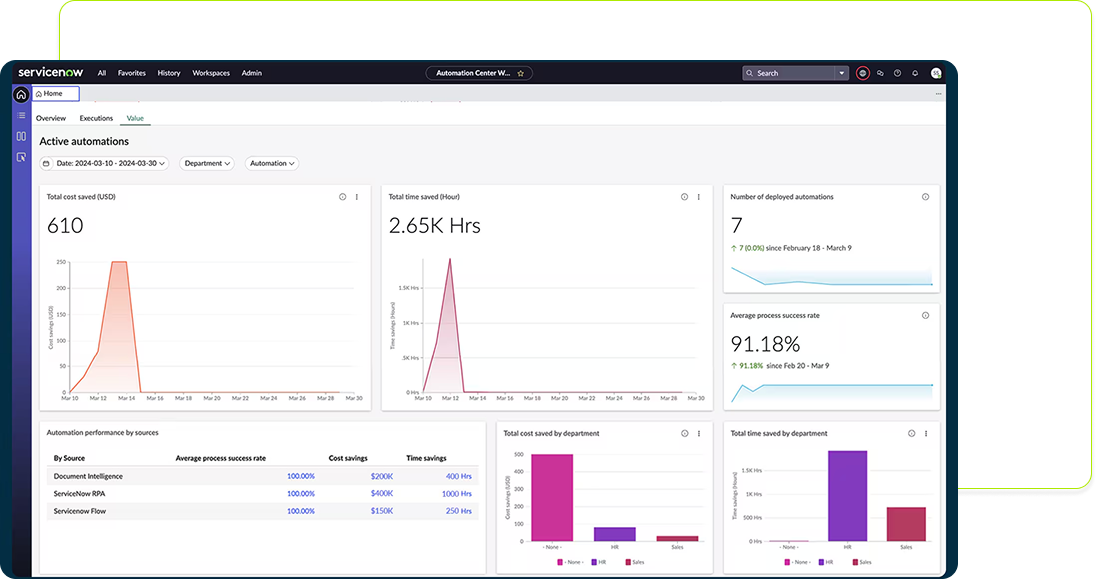Screen dimensions: 1096x579
Task: Open the help question mark icon
Action: coord(897,73)
